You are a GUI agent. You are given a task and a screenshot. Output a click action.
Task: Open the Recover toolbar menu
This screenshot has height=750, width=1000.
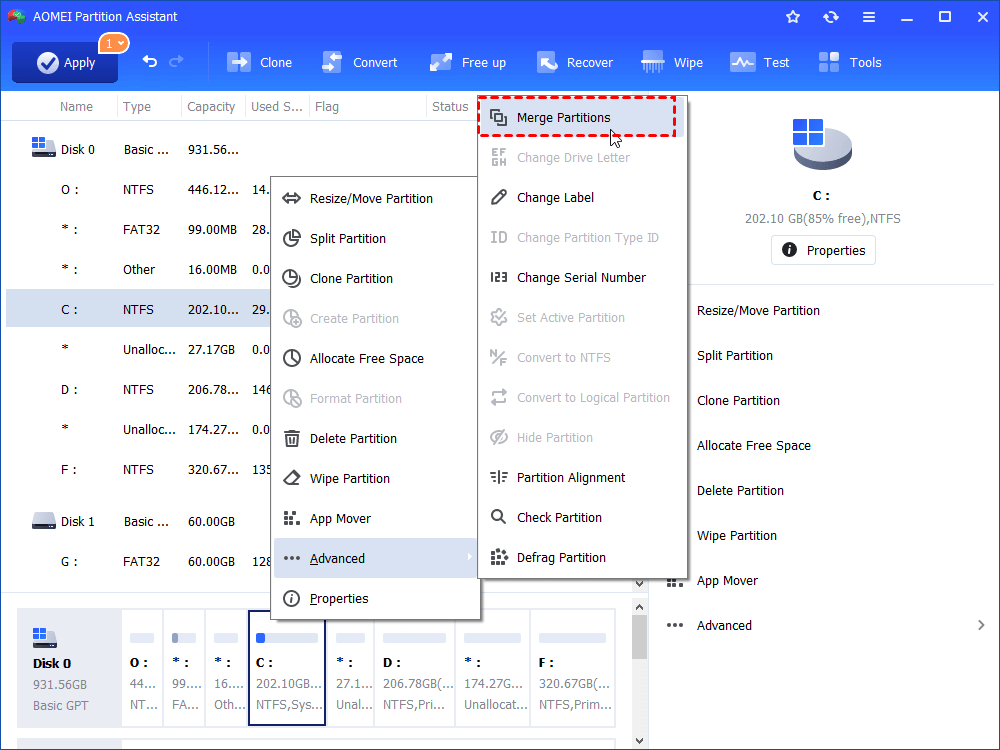point(575,62)
